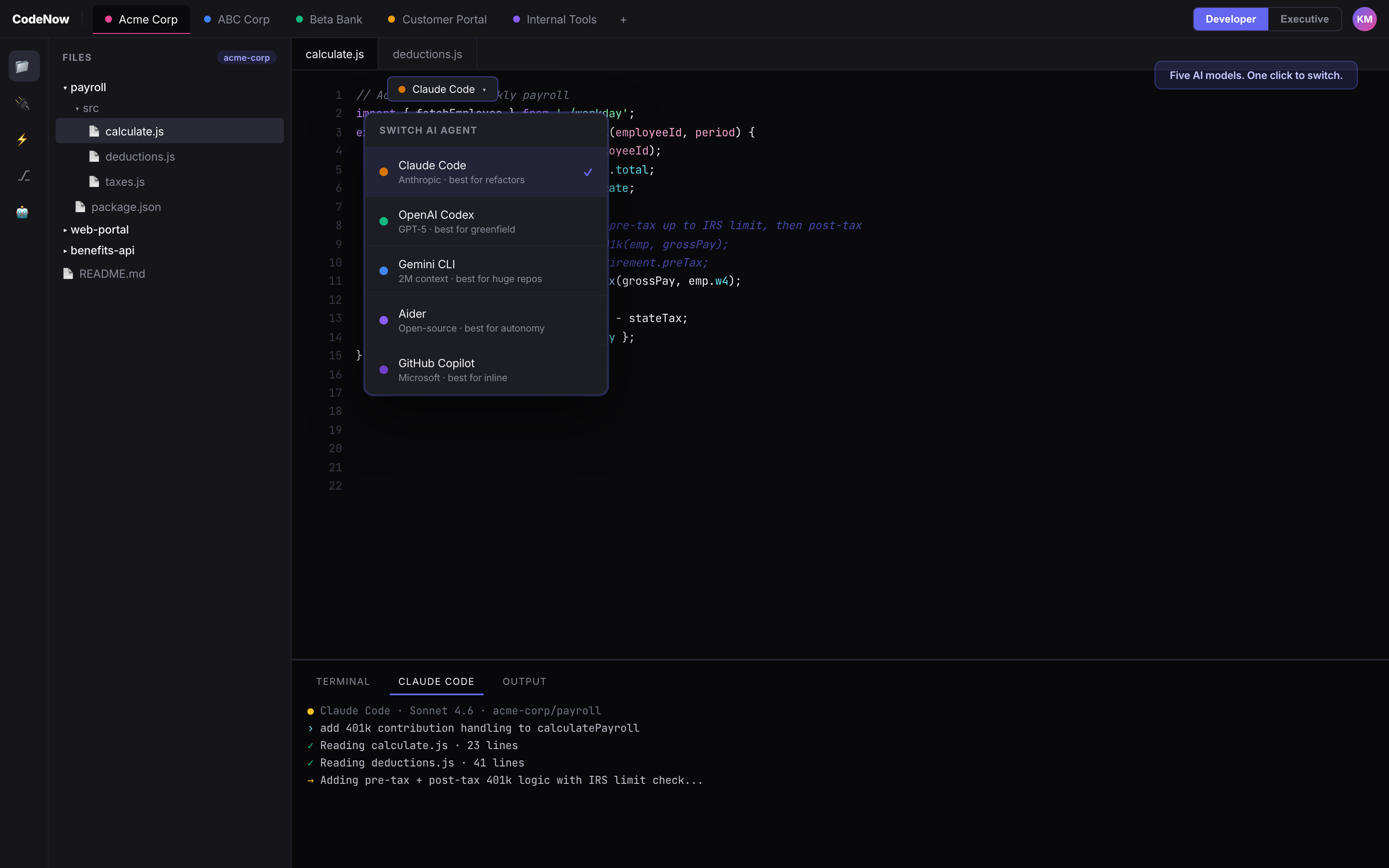The width and height of the screenshot is (1389, 868).
Task: Open the plug integrations sidebar icon
Action: coord(23,103)
